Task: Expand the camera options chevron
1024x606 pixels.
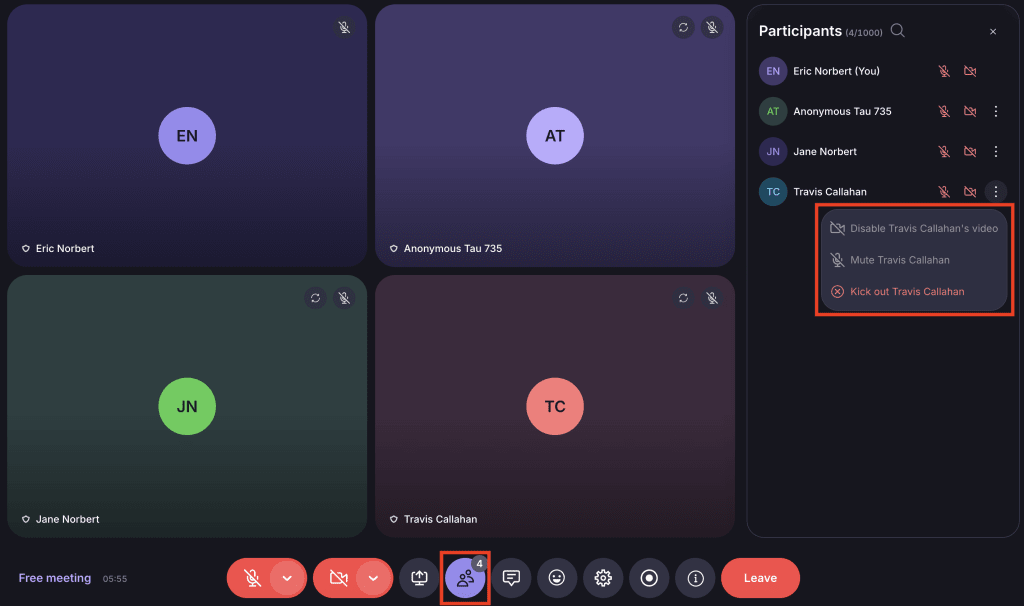Action: [373, 578]
